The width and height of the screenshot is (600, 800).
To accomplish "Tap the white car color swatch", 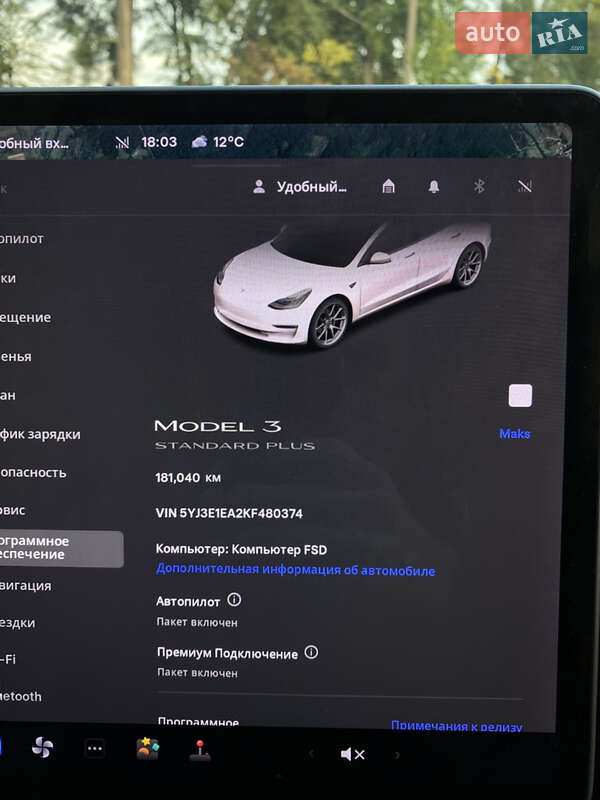I will [x=520, y=395].
